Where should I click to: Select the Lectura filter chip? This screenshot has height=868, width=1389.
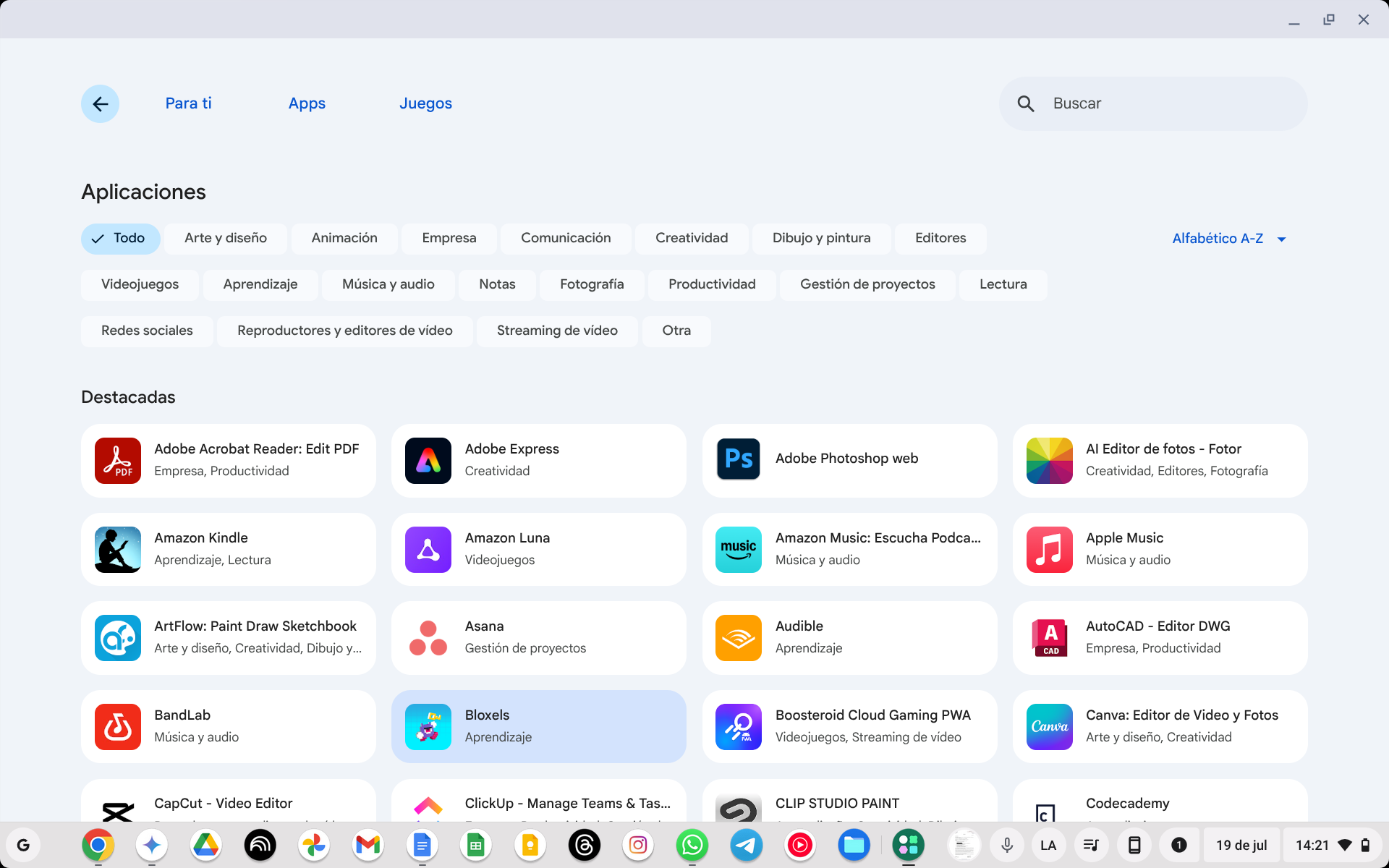click(x=1003, y=285)
